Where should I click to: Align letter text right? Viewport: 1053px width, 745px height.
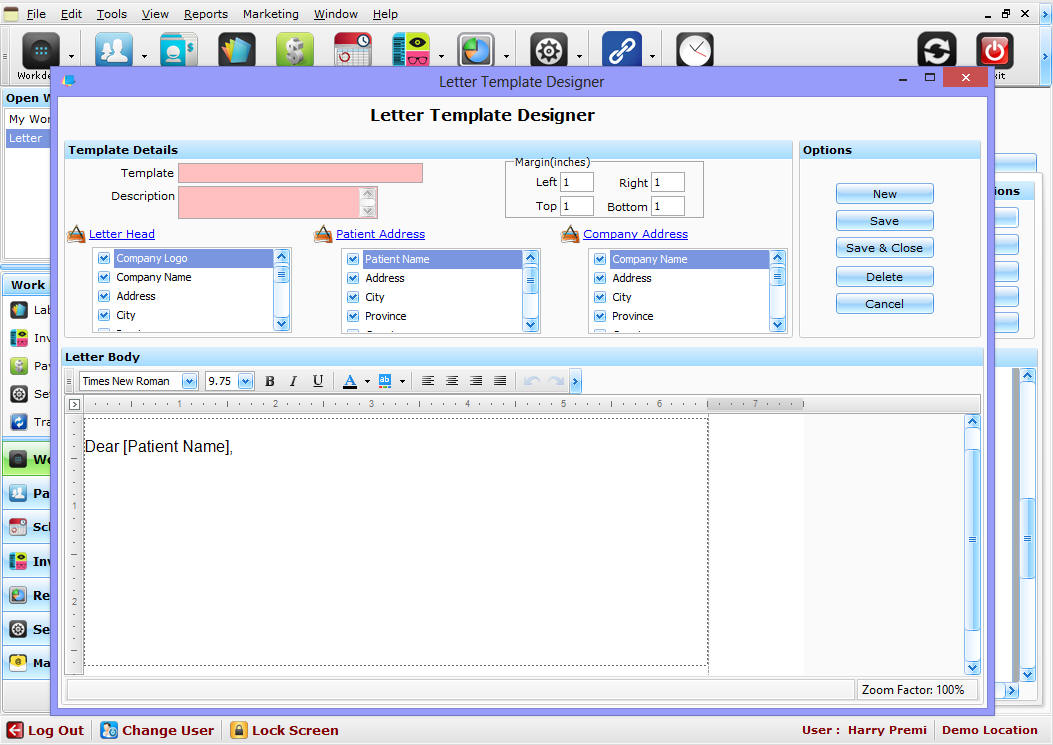point(476,381)
